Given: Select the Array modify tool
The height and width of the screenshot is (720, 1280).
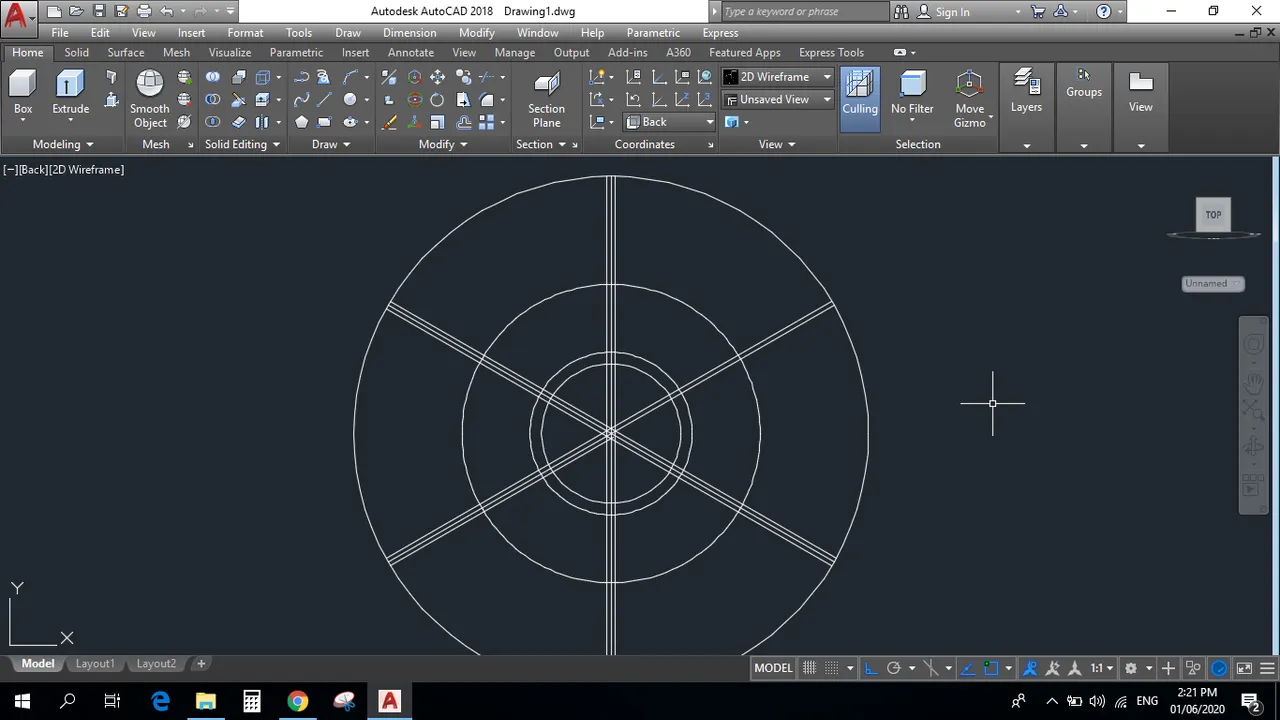Looking at the screenshot, I should [x=487, y=122].
